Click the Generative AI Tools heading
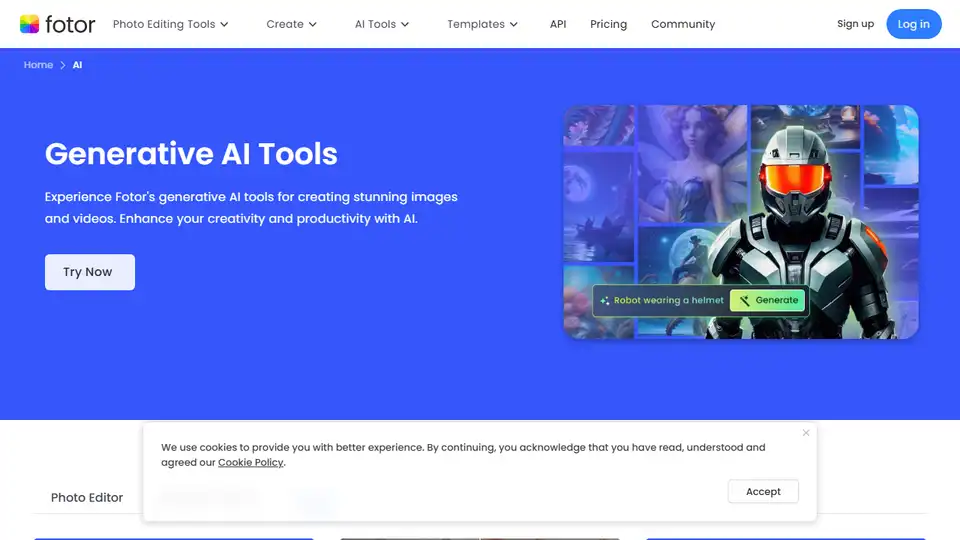The image size is (960, 540). click(191, 154)
